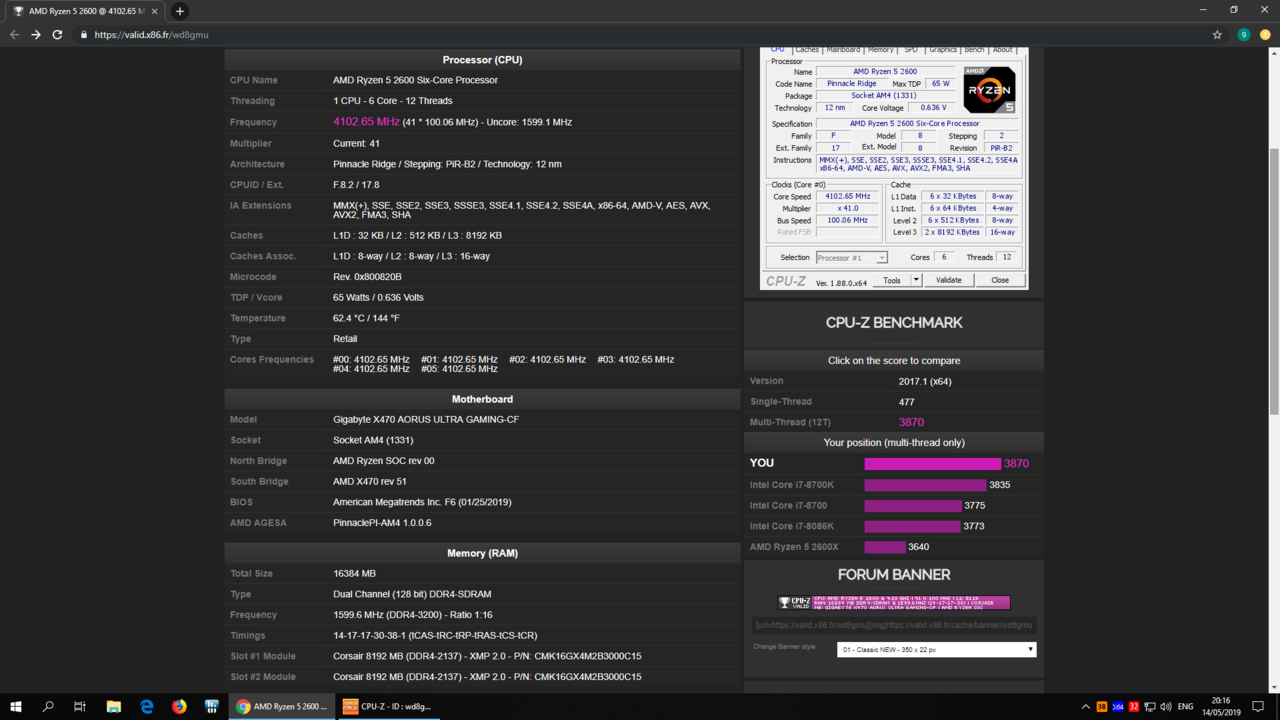1280x720 pixels.
Task: Click Validate in the CPU-Z screenshot
Action: point(948,280)
